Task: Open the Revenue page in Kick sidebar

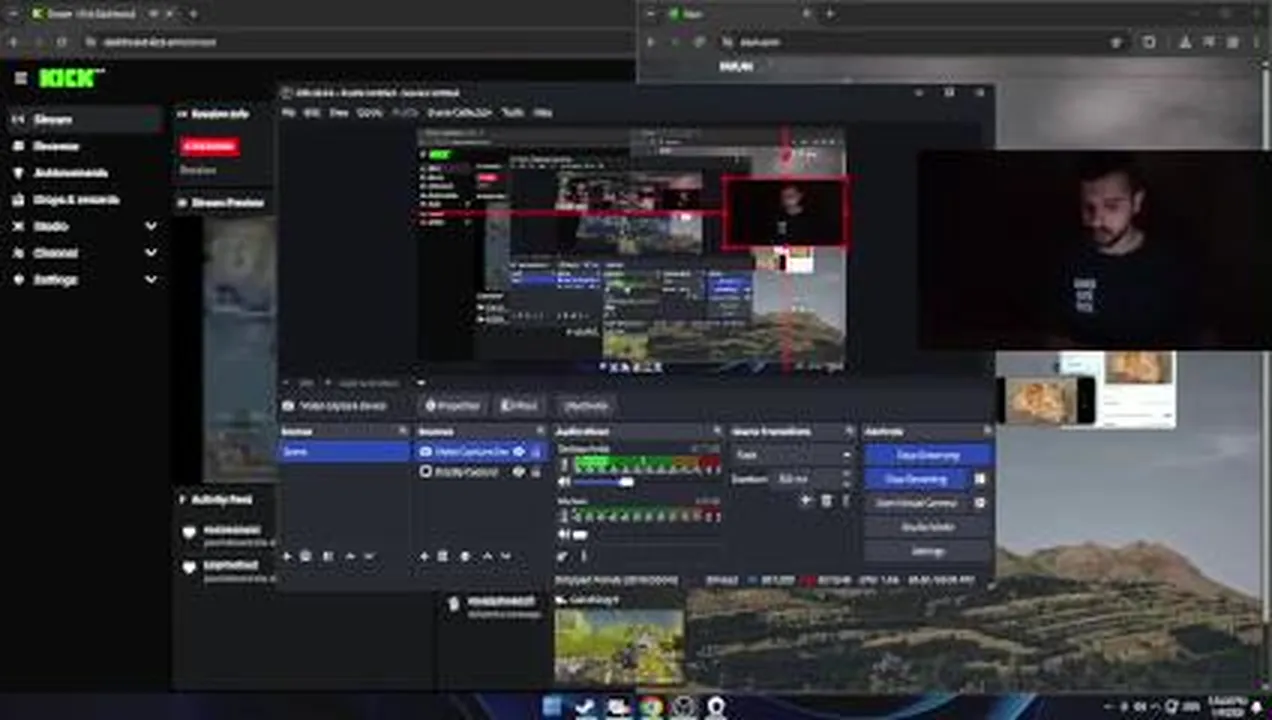Action: (82, 146)
